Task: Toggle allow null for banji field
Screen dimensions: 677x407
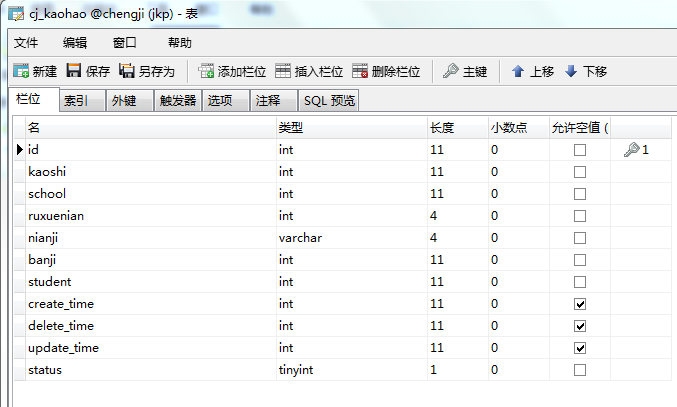Action: click(x=580, y=260)
